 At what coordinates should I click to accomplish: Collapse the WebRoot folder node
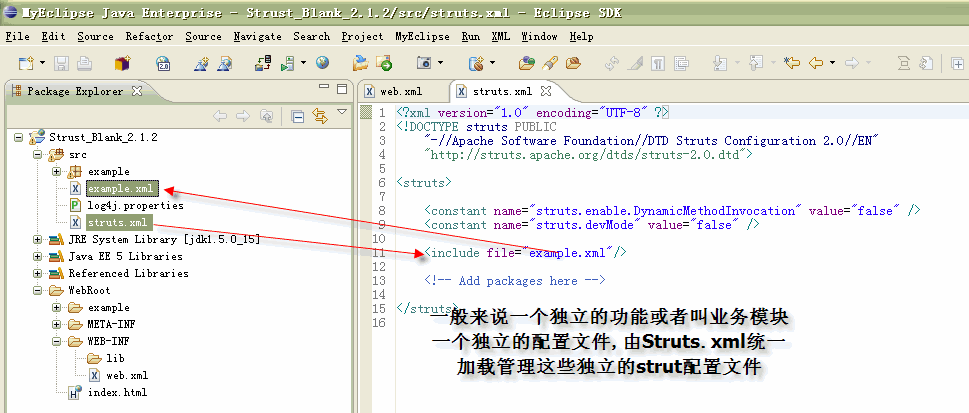37,290
